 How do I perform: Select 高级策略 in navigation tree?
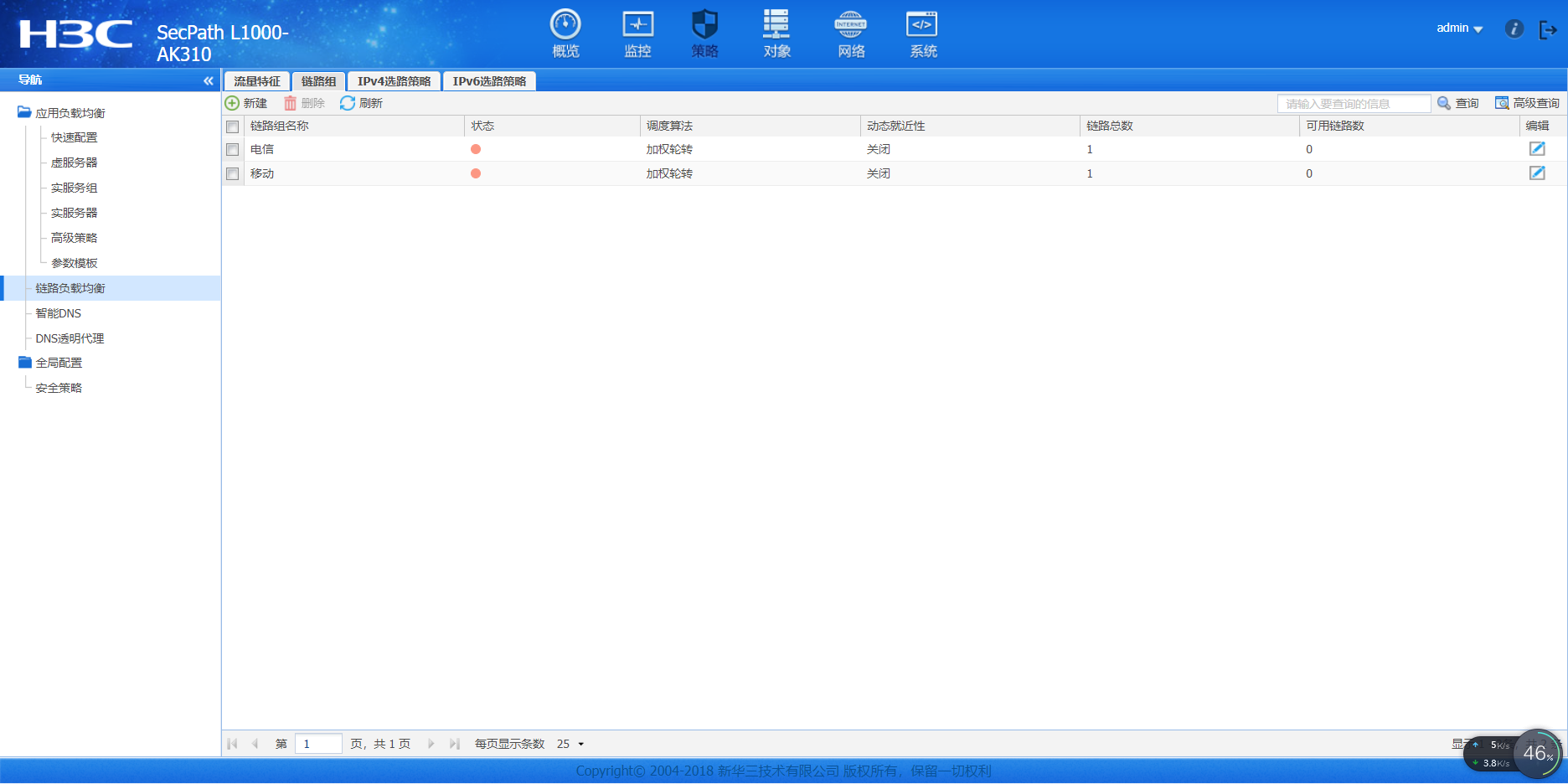tap(75, 238)
